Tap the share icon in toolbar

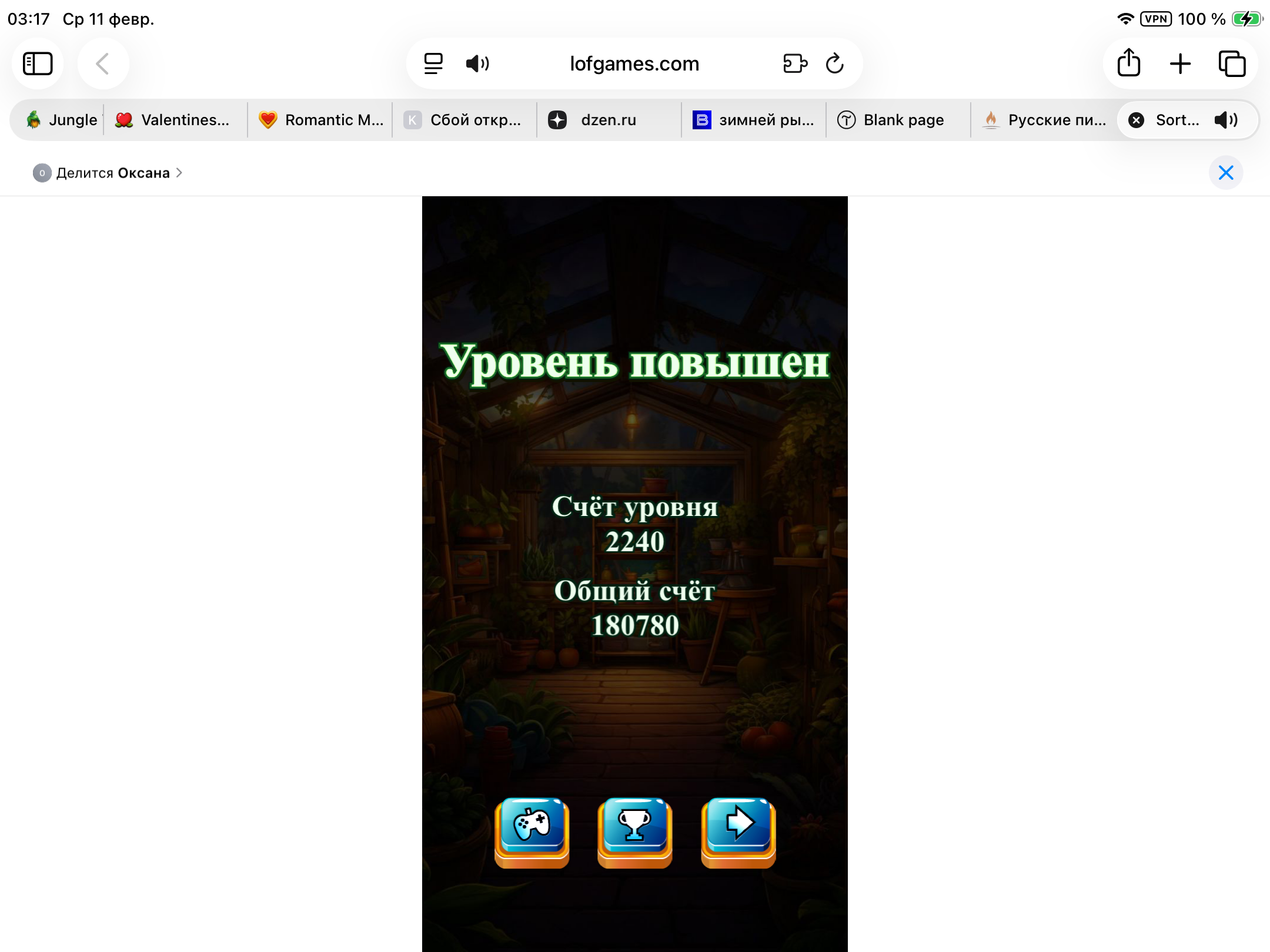1128,63
